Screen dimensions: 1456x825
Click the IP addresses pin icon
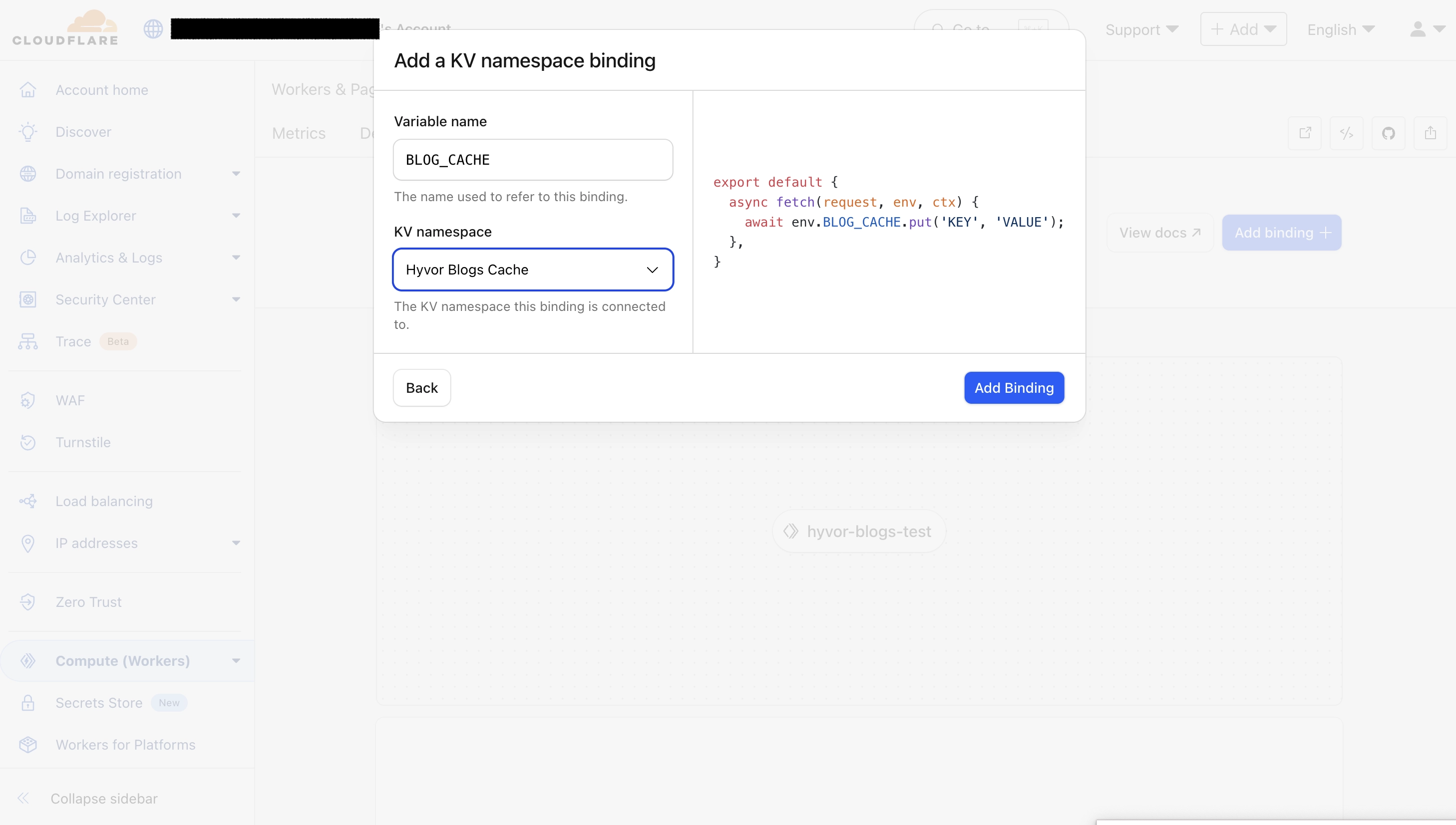point(28,544)
